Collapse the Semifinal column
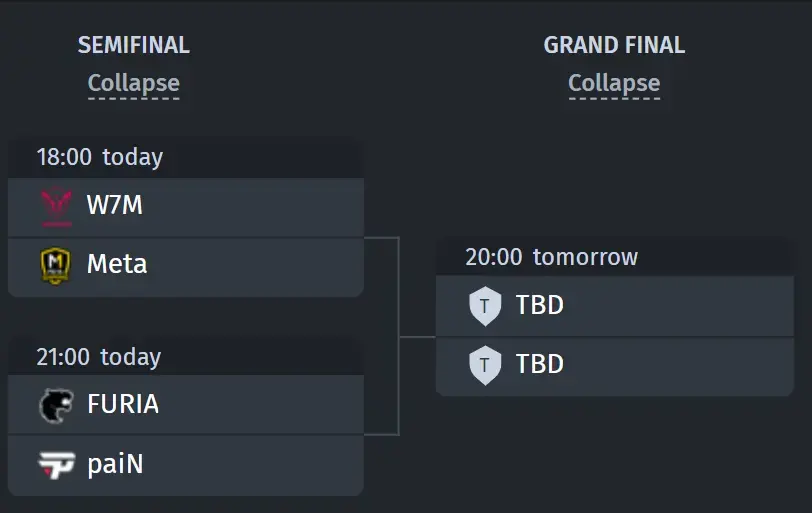This screenshot has height=513, width=812. 134,83
